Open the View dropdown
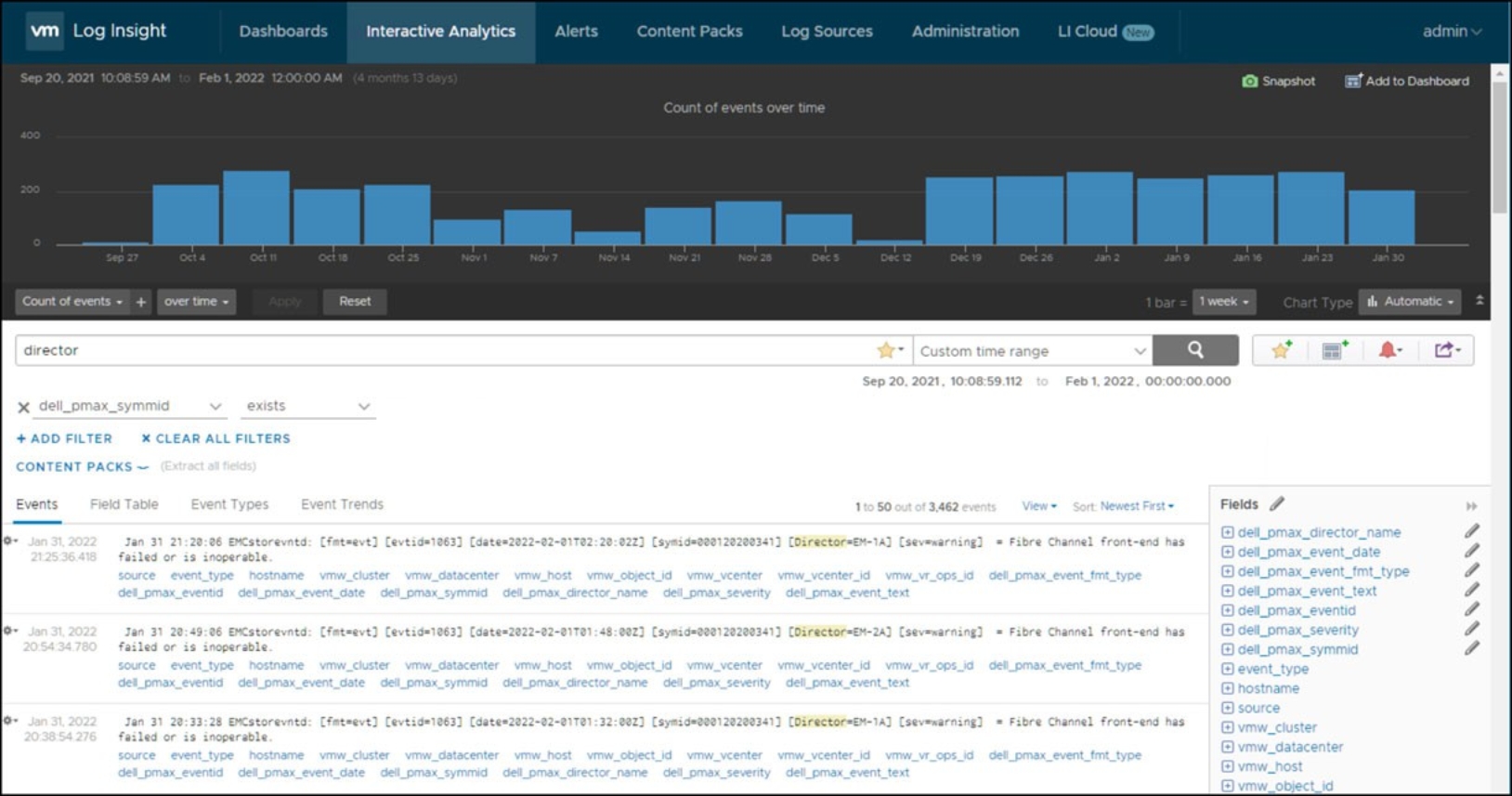Screen dimensions: 1512x796 1039,506
